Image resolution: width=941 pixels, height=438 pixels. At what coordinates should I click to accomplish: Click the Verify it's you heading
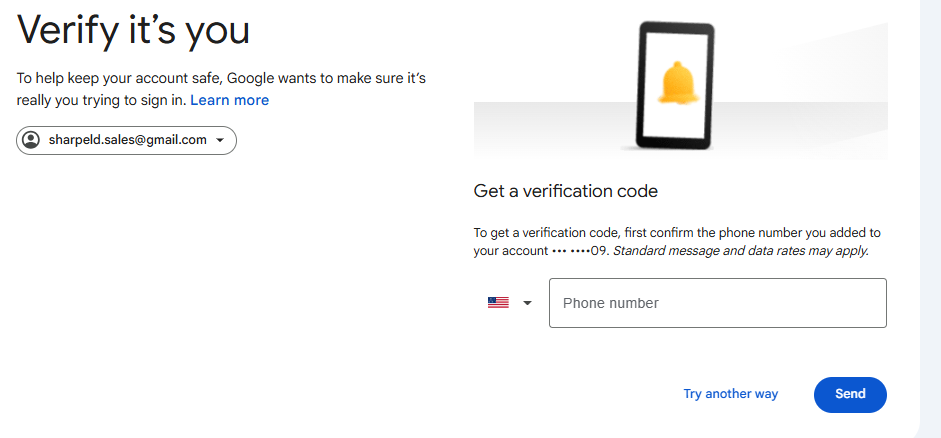tap(133, 31)
